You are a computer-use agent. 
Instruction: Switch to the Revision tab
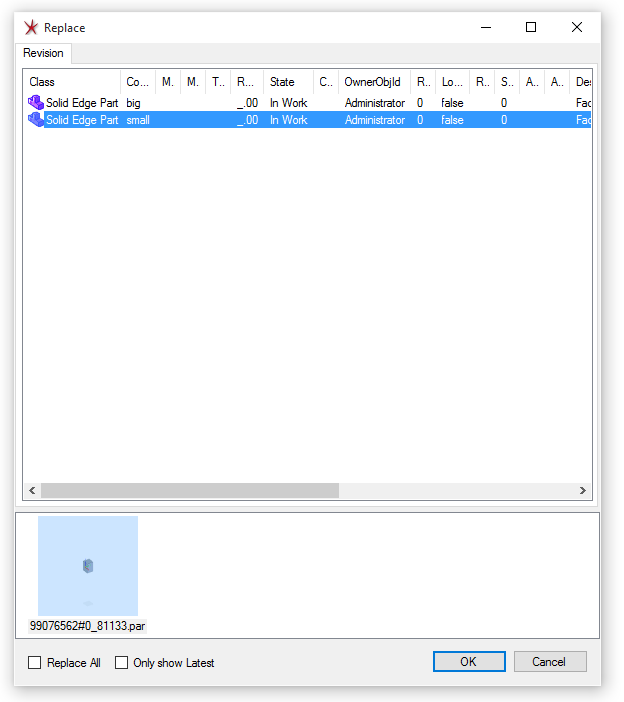(x=43, y=53)
